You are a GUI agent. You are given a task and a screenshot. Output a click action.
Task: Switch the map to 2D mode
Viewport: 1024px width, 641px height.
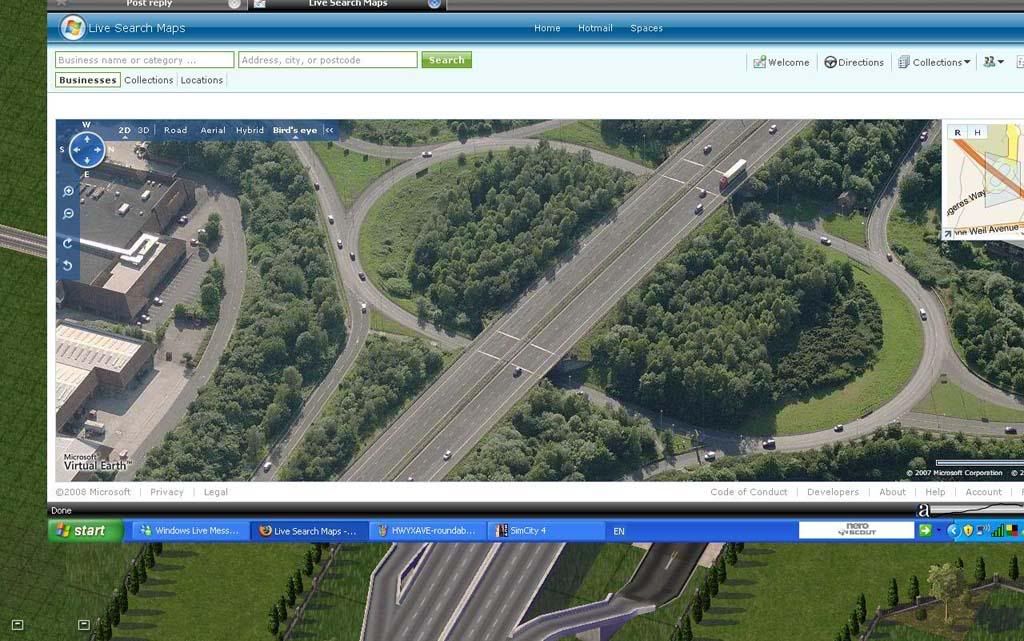point(125,131)
